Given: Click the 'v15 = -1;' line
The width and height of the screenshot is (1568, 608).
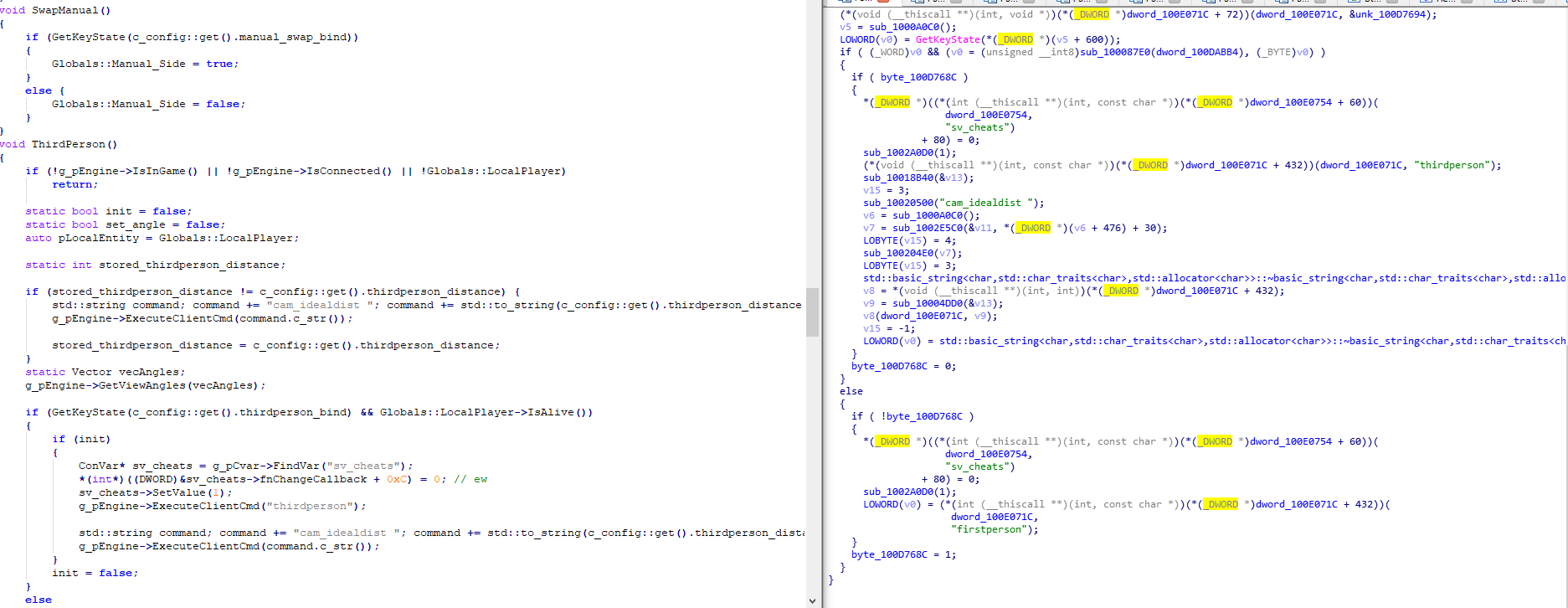Looking at the screenshot, I should pos(889,328).
